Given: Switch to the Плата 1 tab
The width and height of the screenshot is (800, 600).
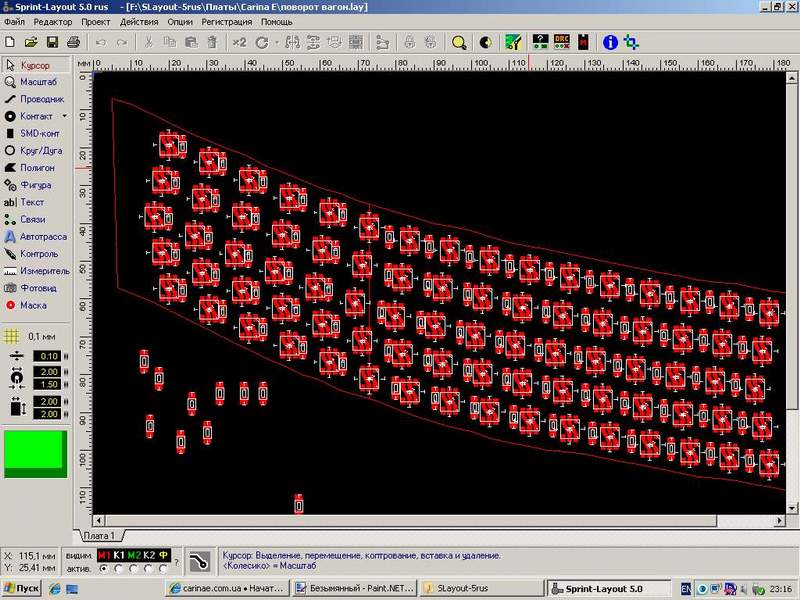Looking at the screenshot, I should coord(99,535).
